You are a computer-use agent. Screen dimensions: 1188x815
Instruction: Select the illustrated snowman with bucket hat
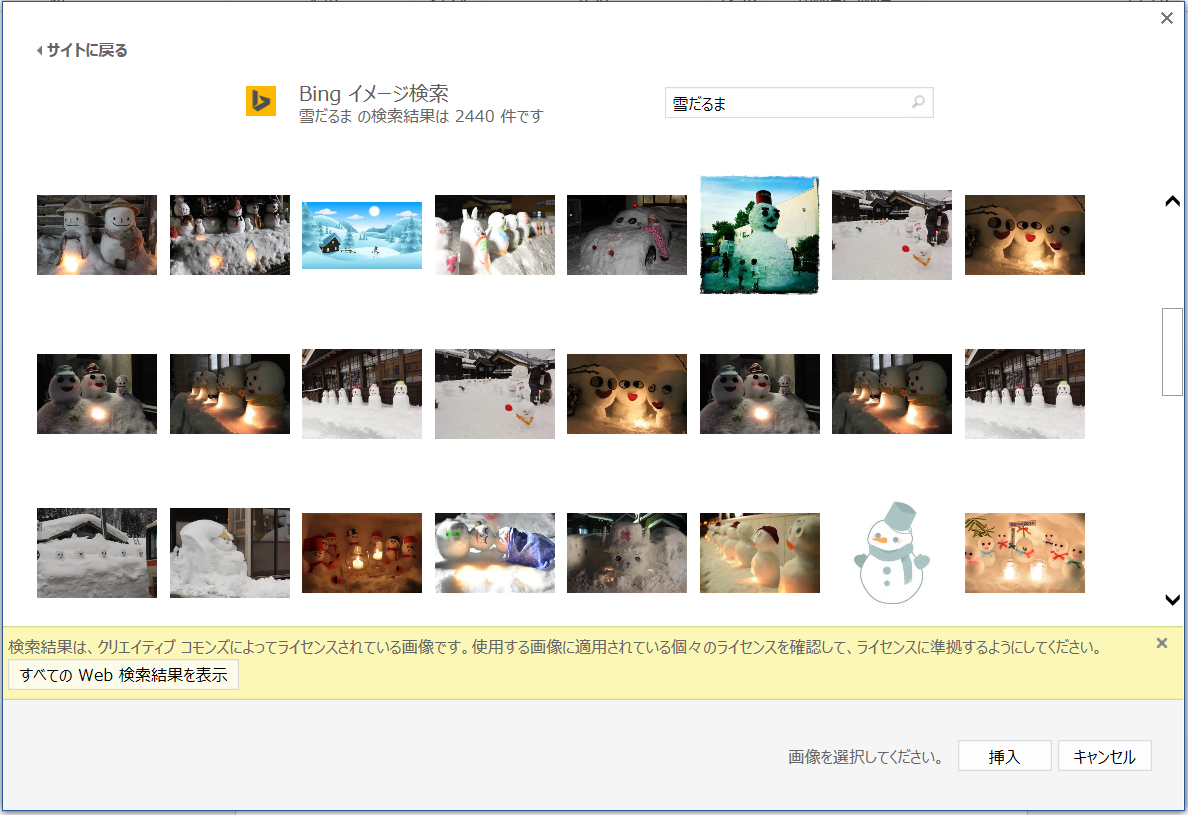pyautogui.click(x=892, y=553)
